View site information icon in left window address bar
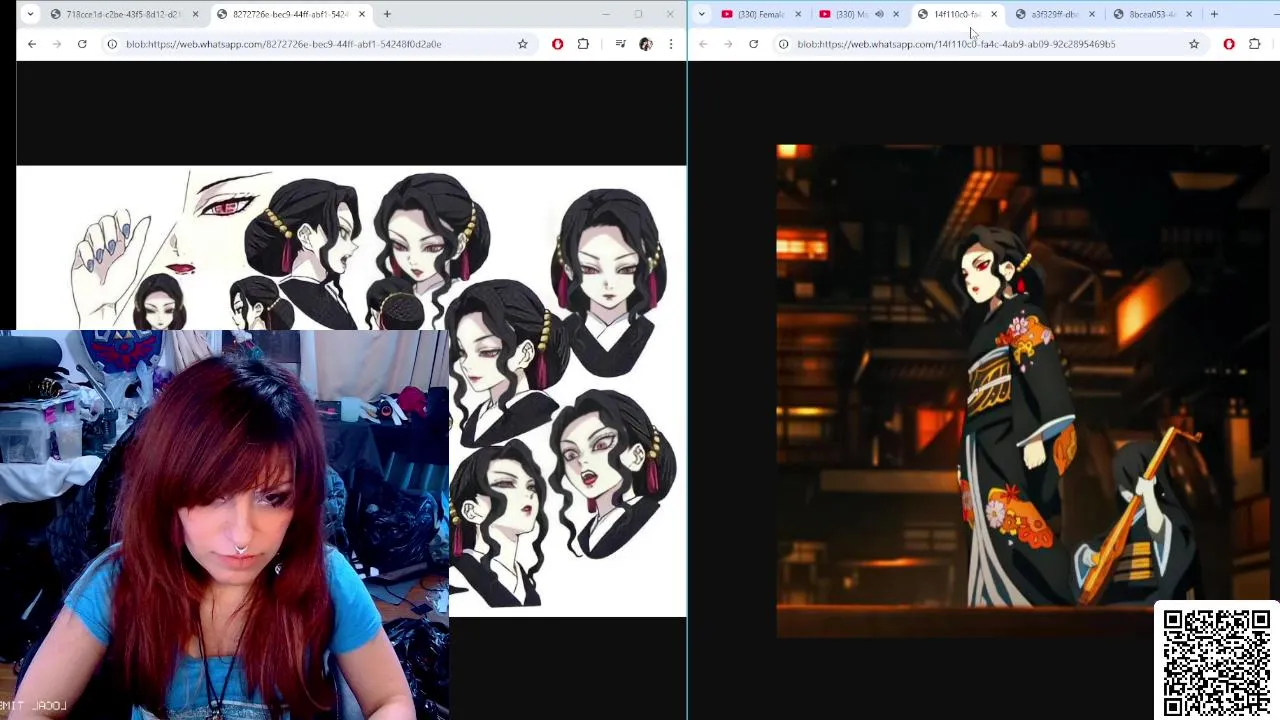1280x720 pixels. [112, 44]
